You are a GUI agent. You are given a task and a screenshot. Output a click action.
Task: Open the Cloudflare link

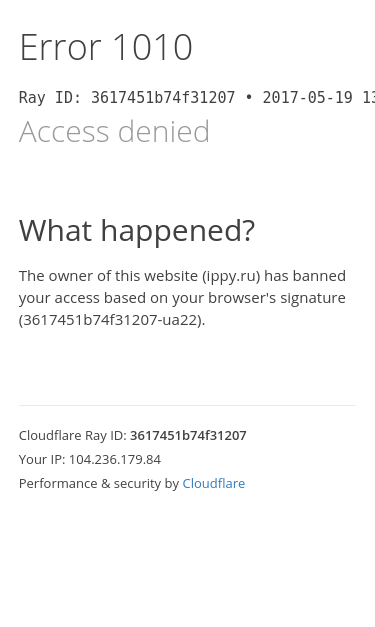213,483
